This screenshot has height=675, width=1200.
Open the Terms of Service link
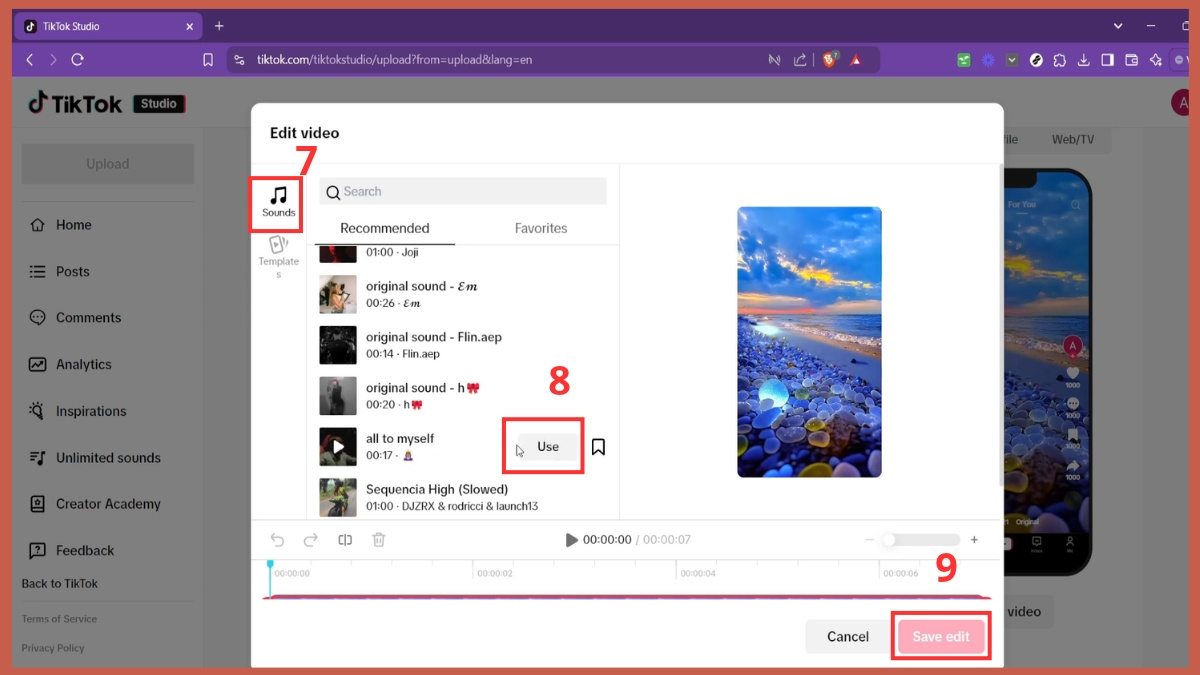(x=59, y=619)
